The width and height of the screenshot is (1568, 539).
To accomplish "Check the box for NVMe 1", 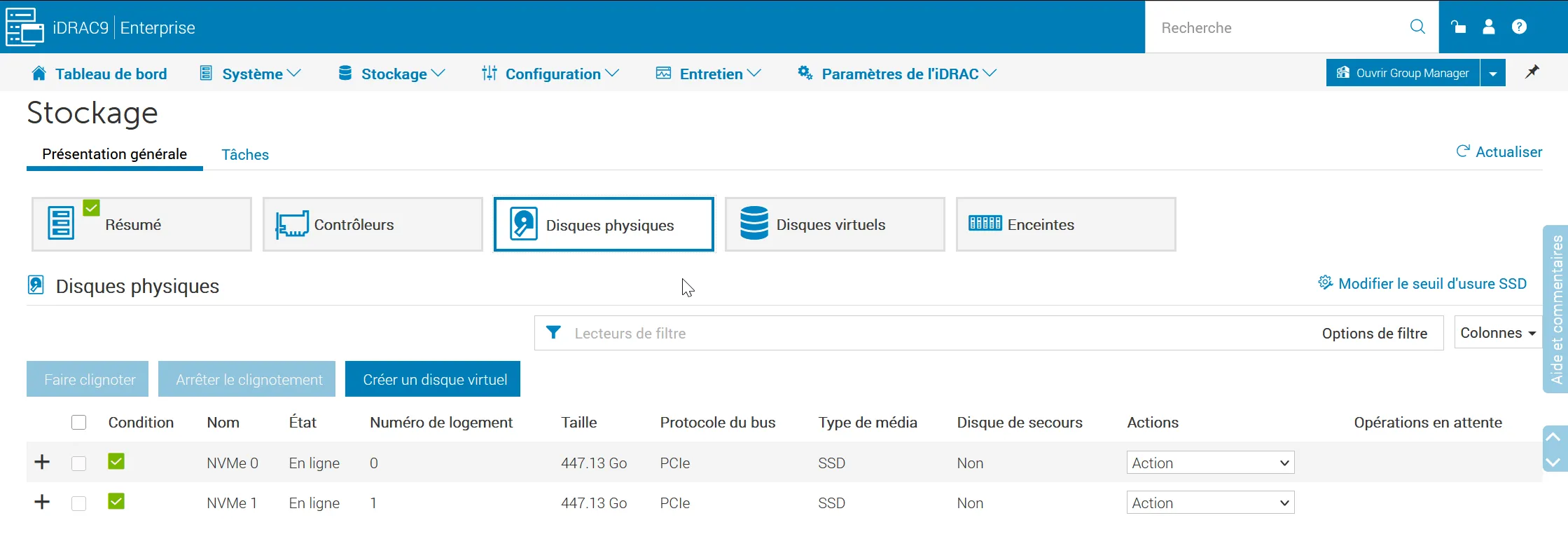I will (79, 503).
